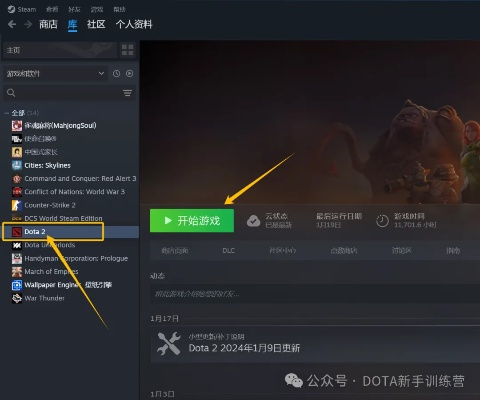Screen dimensions: 480x400
Task: Click the 11,701.6 hours playtime text
Action: click(415, 225)
